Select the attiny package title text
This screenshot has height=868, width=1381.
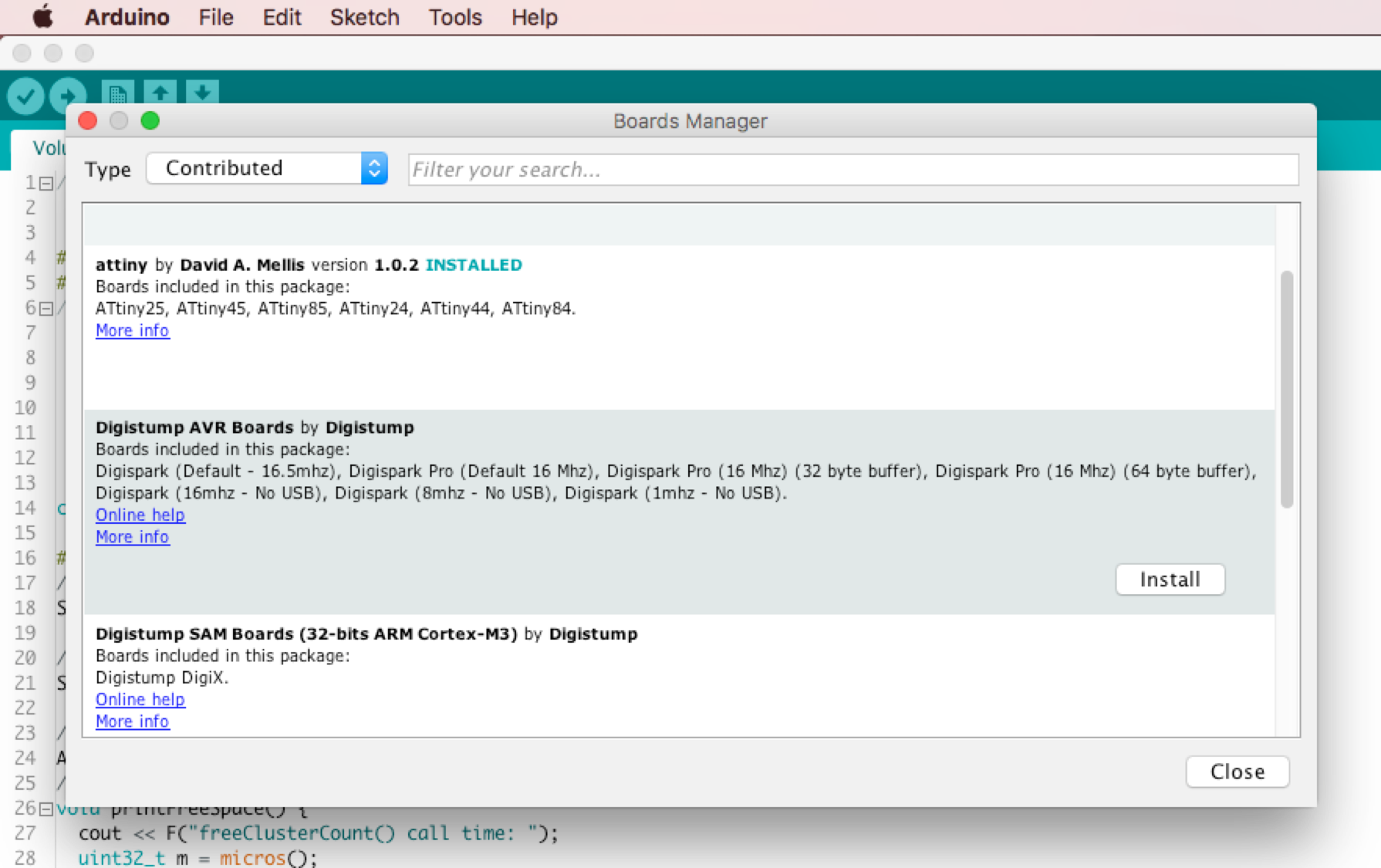pos(121,265)
